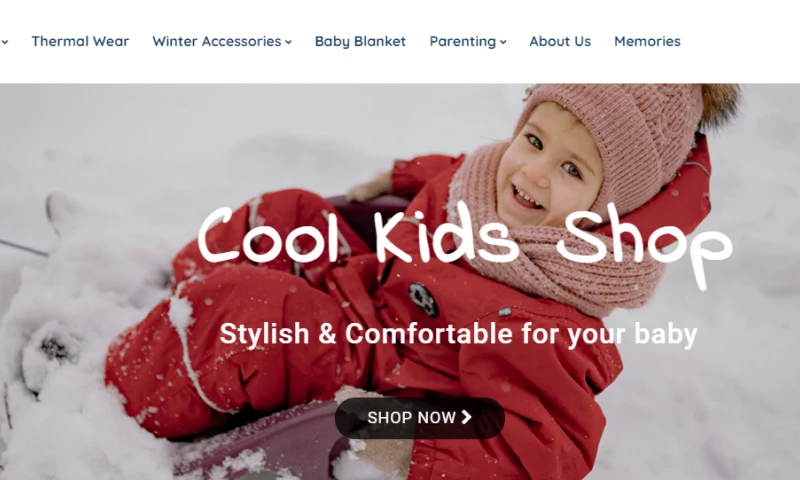Go to the Baby Blanket page
The width and height of the screenshot is (800, 480).
(360, 41)
